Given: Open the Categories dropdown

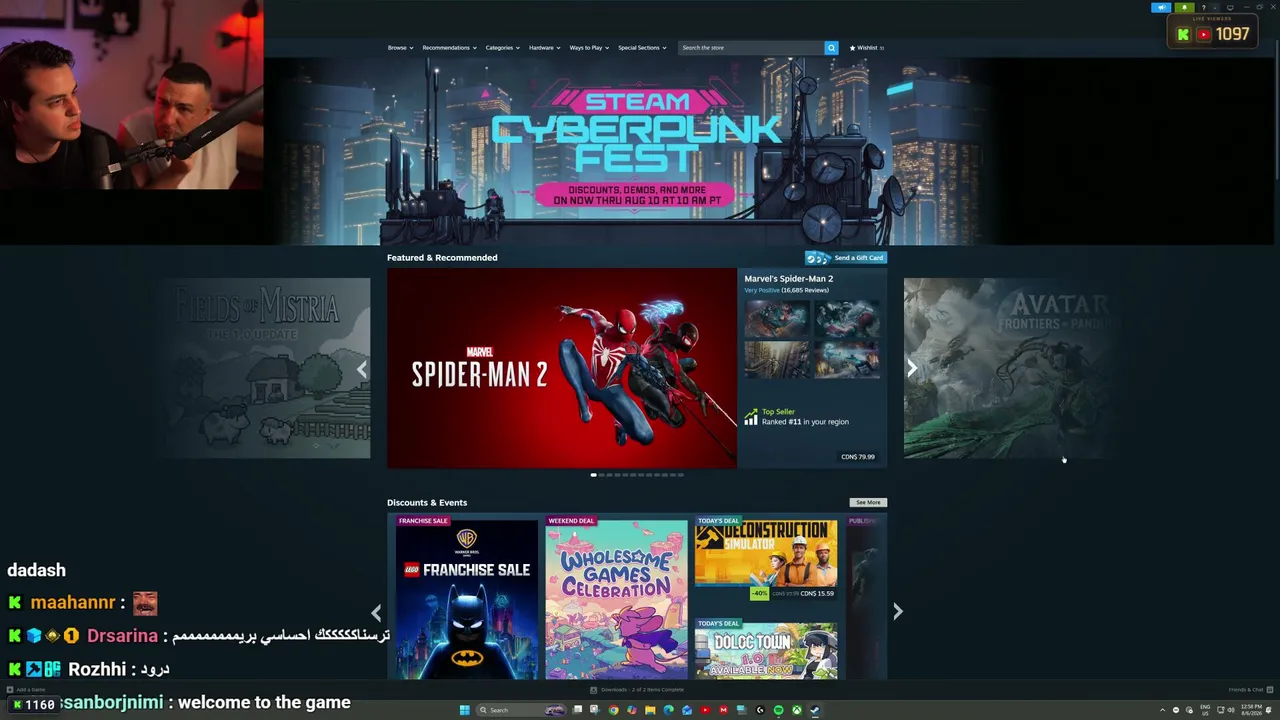Looking at the screenshot, I should pos(502,48).
